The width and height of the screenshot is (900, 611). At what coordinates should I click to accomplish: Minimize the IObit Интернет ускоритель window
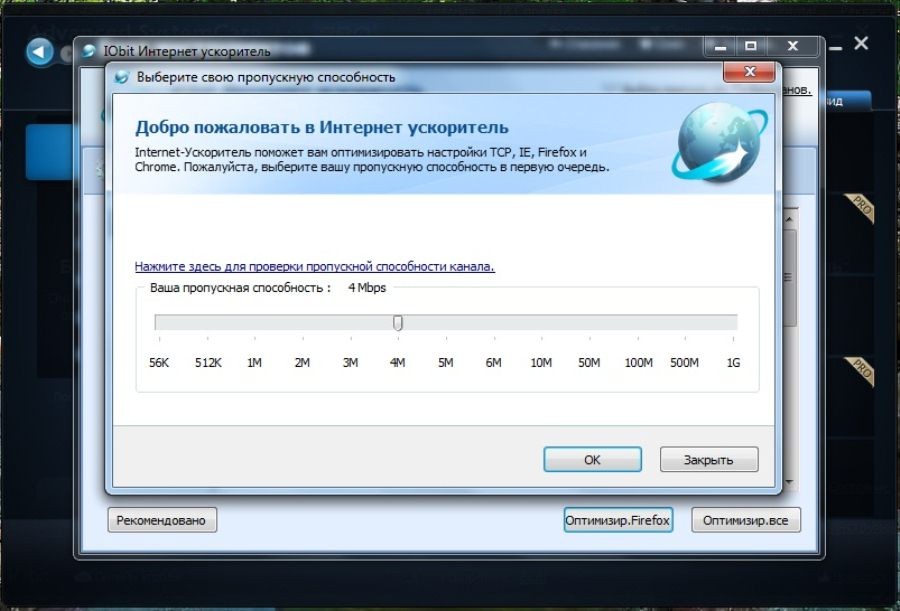click(720, 47)
